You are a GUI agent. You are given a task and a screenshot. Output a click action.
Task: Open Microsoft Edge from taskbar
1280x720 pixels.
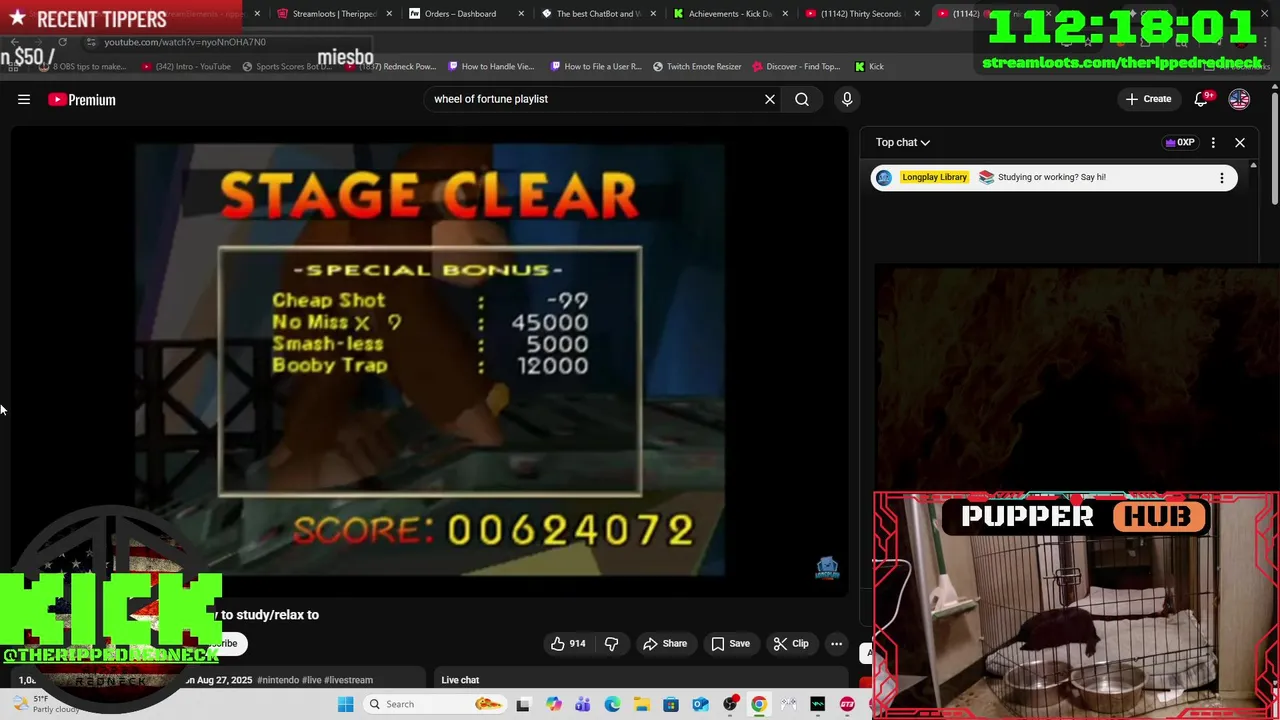point(612,704)
